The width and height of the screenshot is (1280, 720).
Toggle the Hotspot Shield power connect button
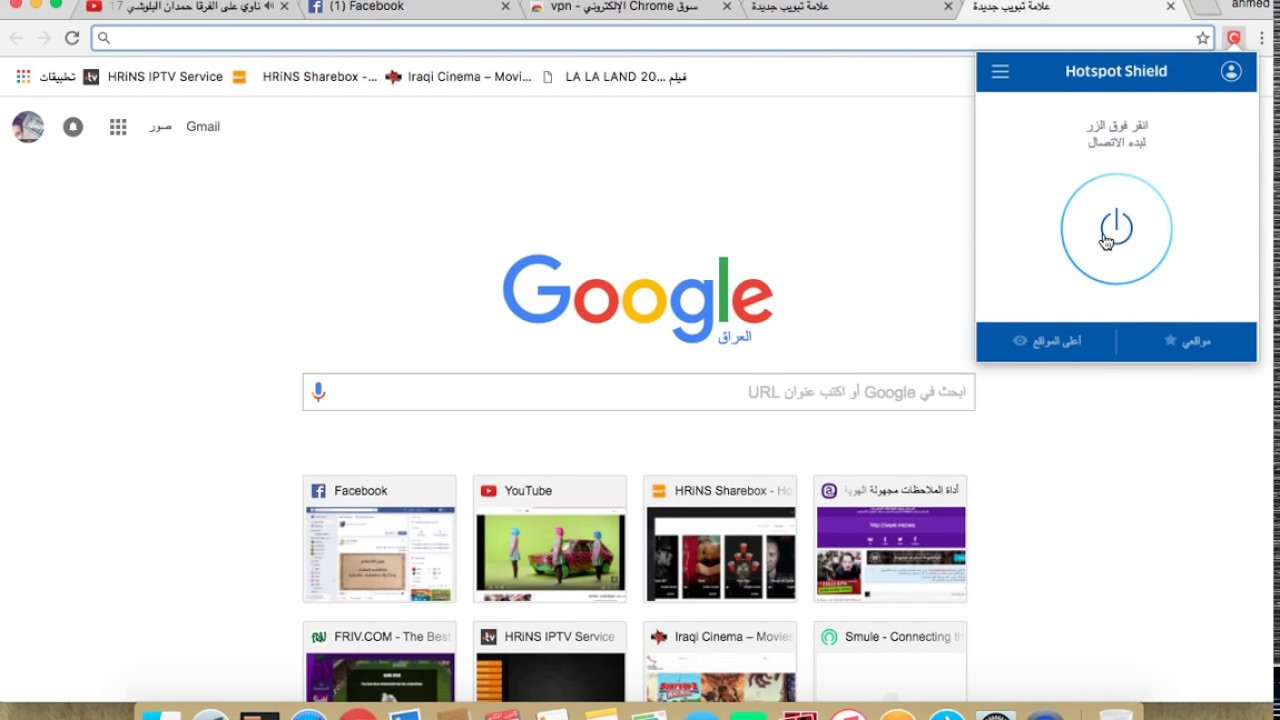(1116, 228)
